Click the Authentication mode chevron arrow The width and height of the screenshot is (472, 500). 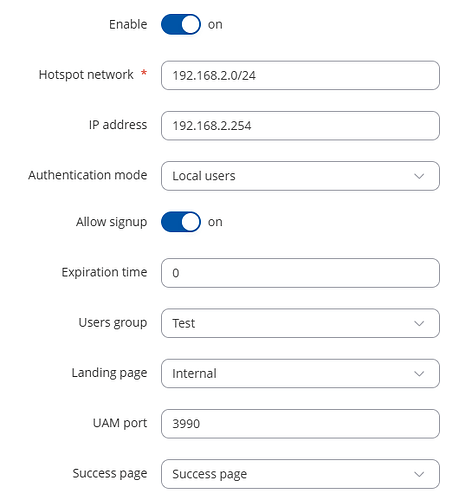pos(419,176)
